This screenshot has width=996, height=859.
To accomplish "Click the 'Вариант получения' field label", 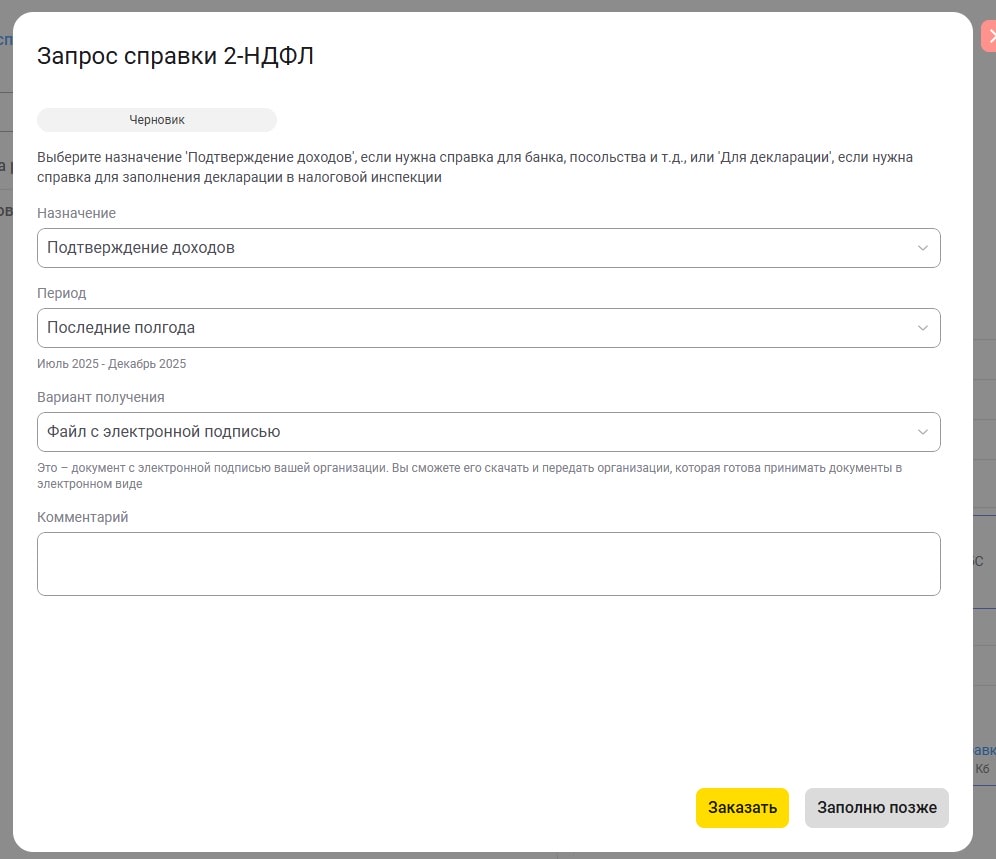I will tap(100, 397).
